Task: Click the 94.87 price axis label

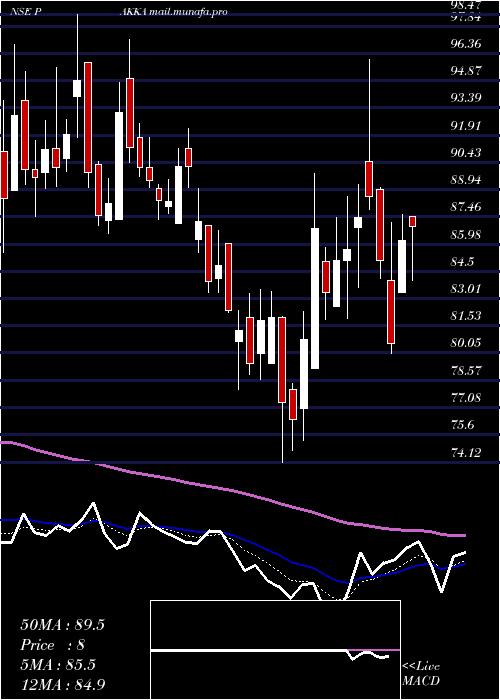Action: tap(466, 71)
